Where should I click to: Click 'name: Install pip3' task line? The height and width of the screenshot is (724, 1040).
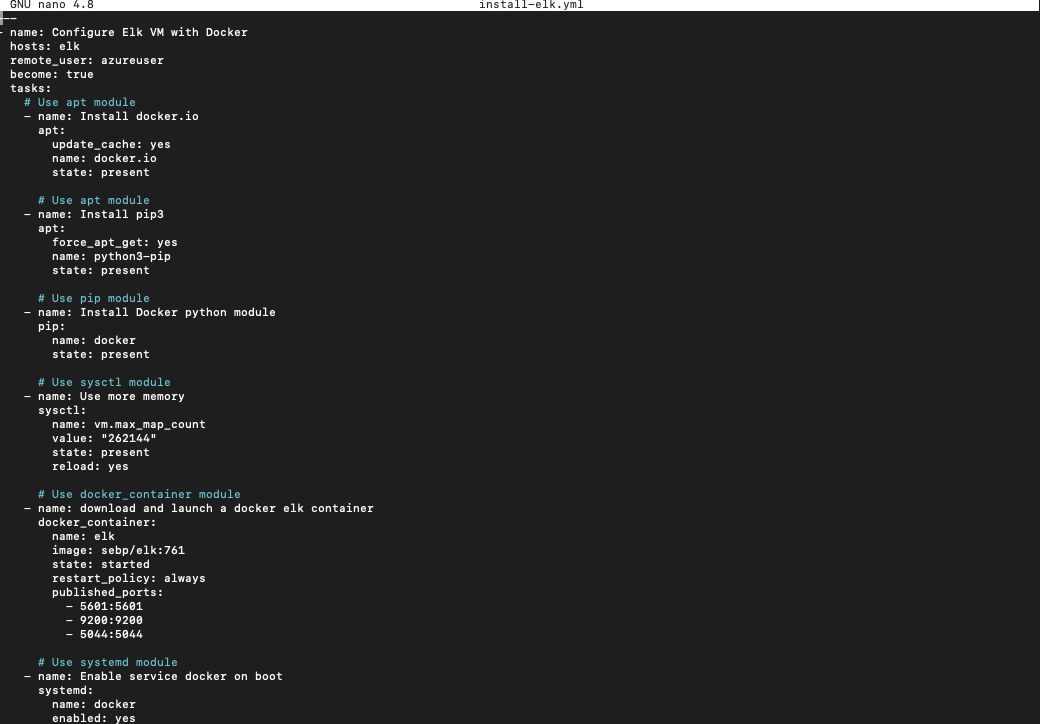[x=101, y=215]
